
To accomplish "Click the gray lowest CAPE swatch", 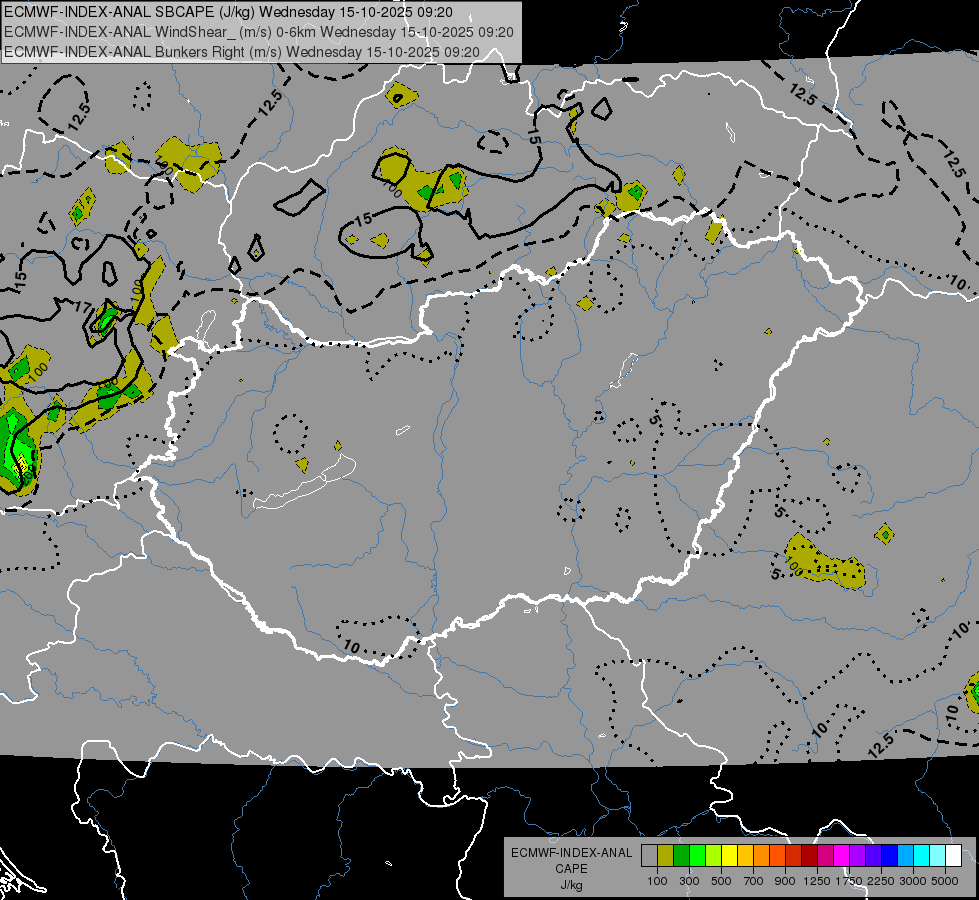I will point(649,856).
